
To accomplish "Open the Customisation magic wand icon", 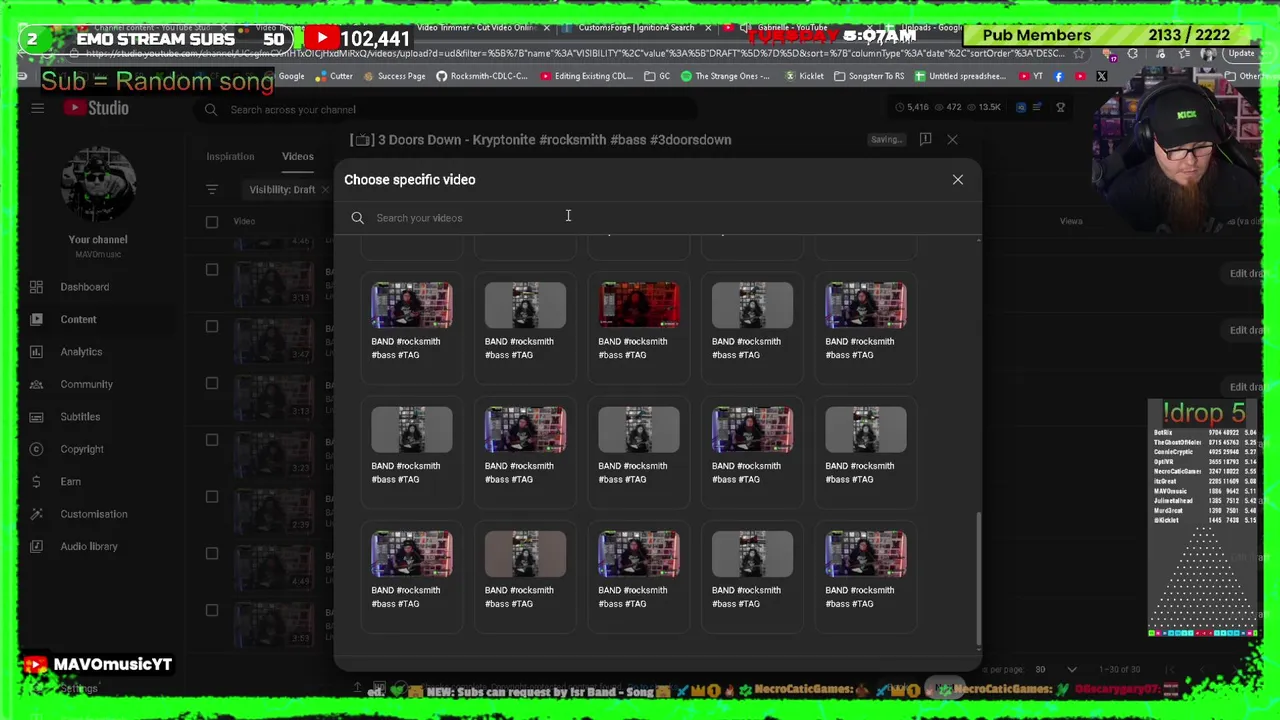I will 36,514.
